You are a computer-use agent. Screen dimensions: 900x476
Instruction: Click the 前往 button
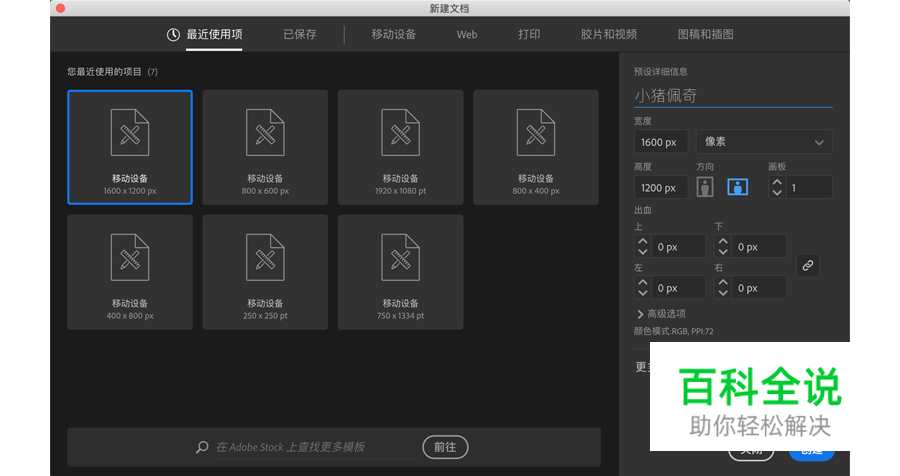445,448
